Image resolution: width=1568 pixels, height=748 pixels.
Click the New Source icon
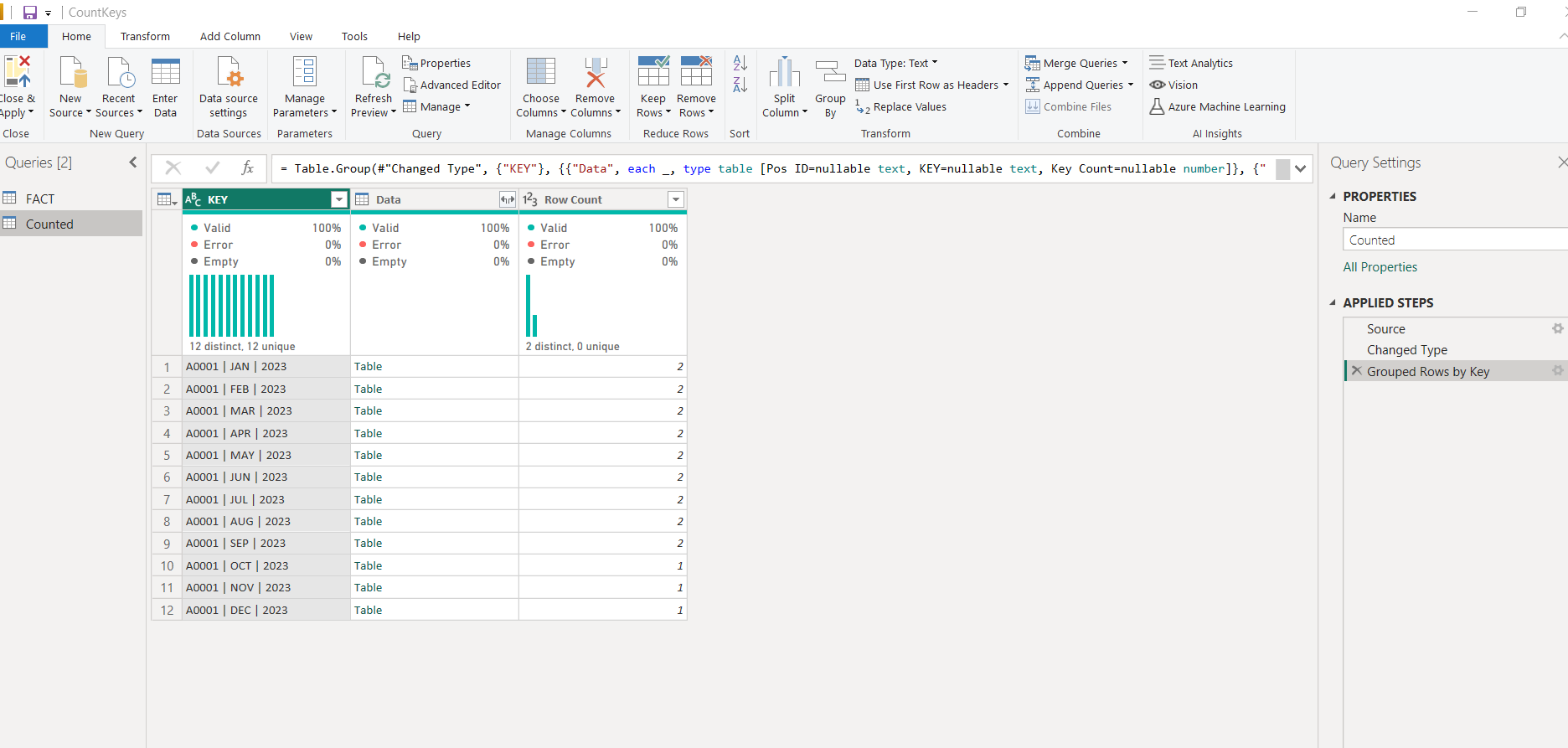[x=71, y=73]
